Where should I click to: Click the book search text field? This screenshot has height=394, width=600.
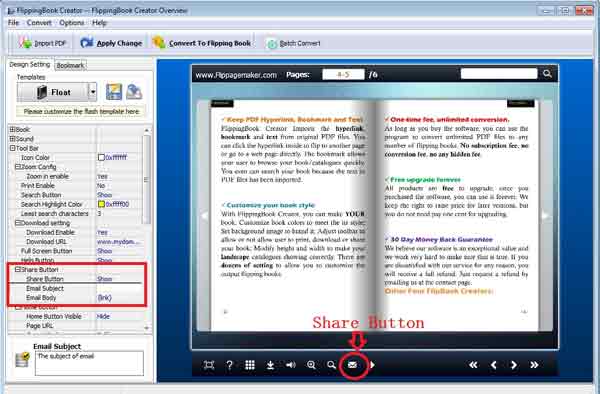pos(499,74)
